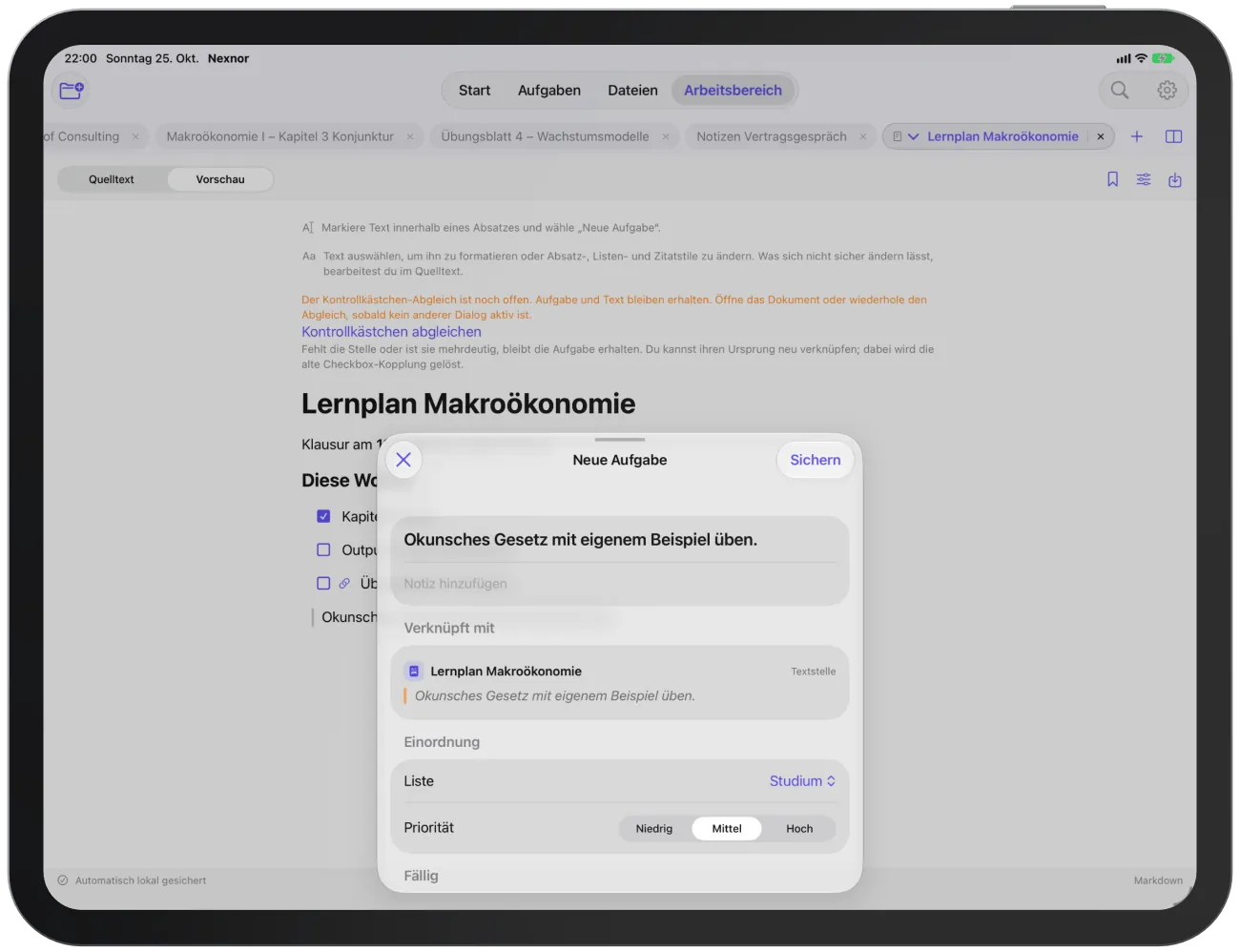Click the export download icon
This screenshot has width=1240, height=952.
(x=1175, y=179)
